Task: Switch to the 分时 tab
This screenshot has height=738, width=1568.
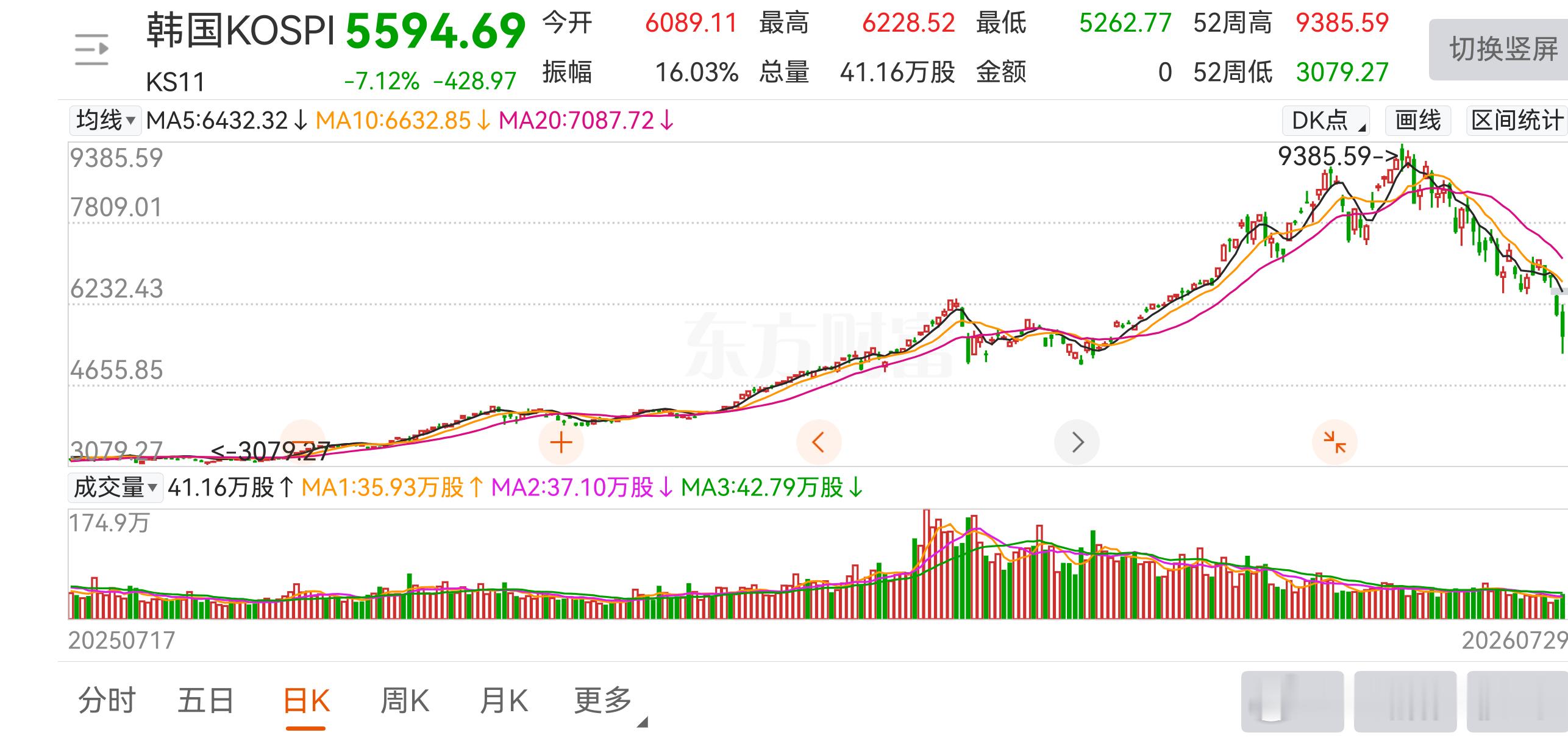Action: [107, 700]
